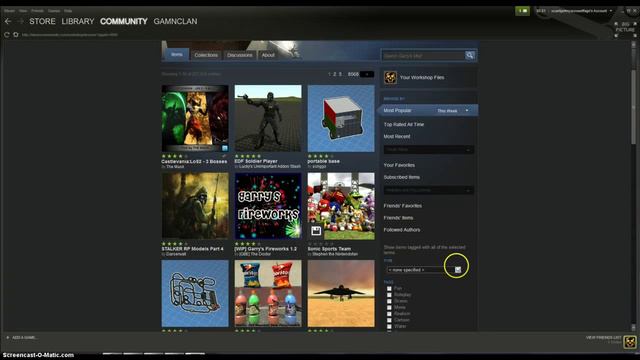Go to the COMMUNITY section
The width and height of the screenshot is (640, 360).
click(x=124, y=21)
